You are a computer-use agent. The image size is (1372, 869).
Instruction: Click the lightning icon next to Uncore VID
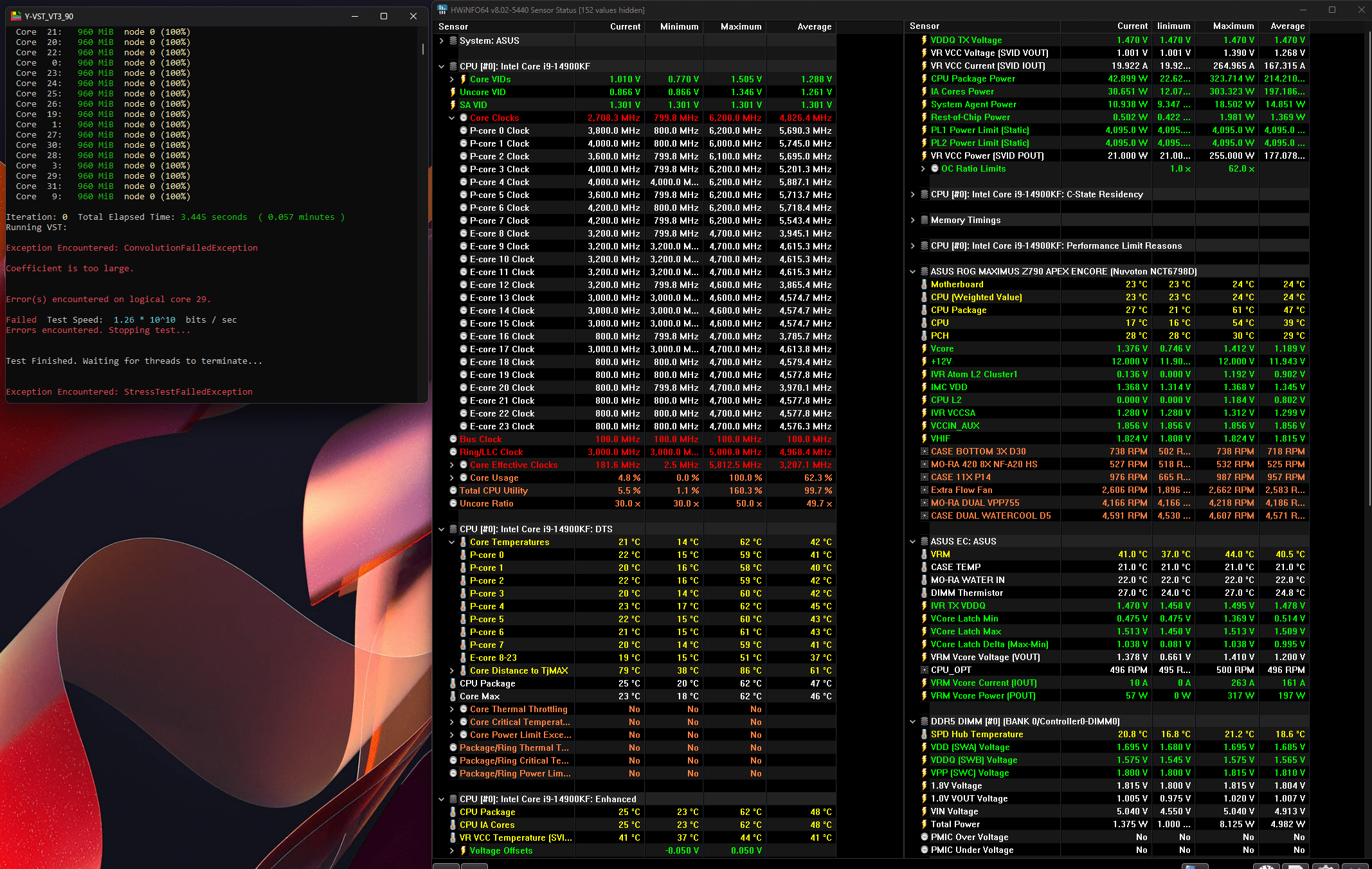453,92
